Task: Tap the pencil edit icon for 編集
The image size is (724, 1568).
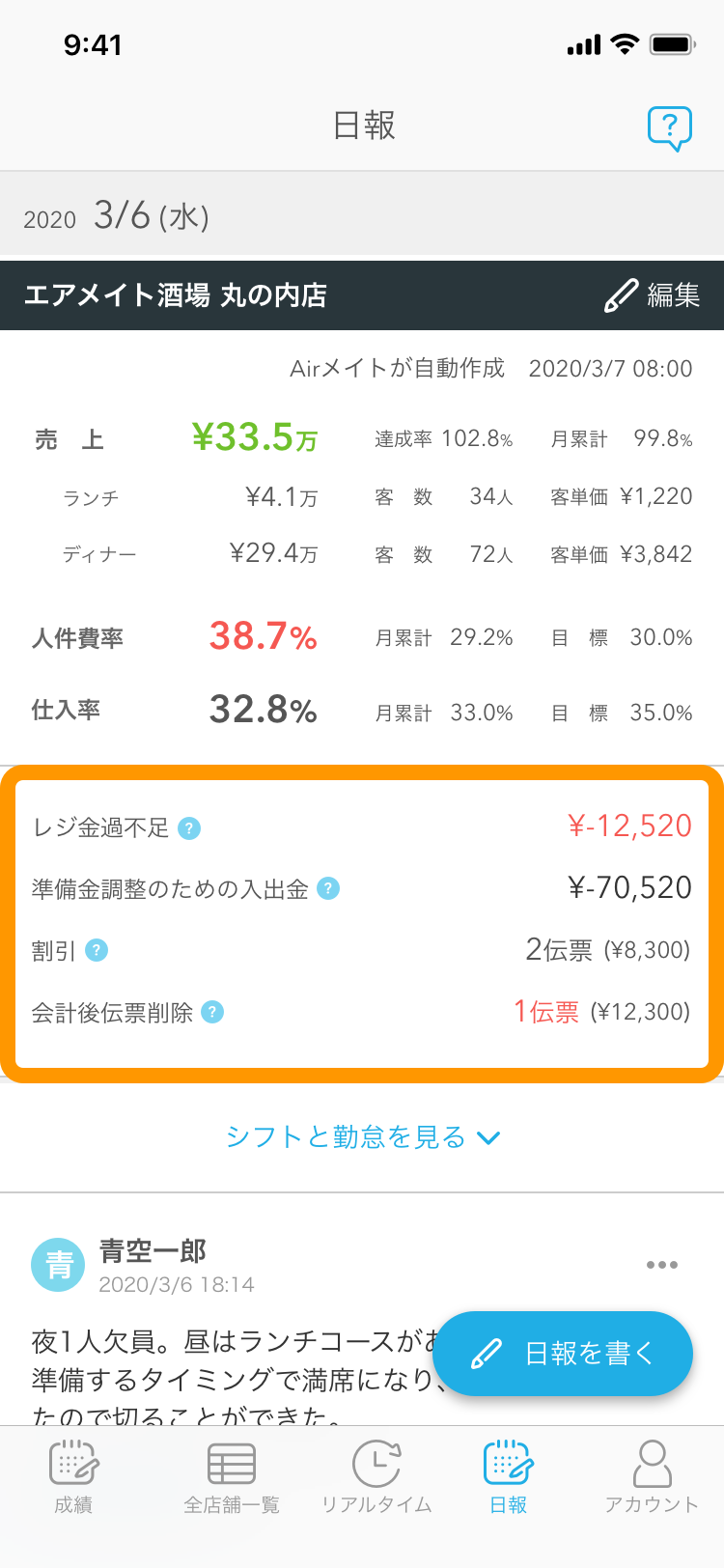Action: coord(621,295)
